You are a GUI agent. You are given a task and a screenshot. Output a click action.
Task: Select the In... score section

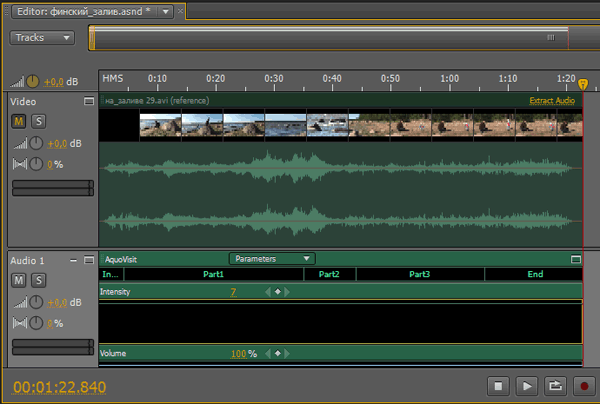[x=111, y=274]
